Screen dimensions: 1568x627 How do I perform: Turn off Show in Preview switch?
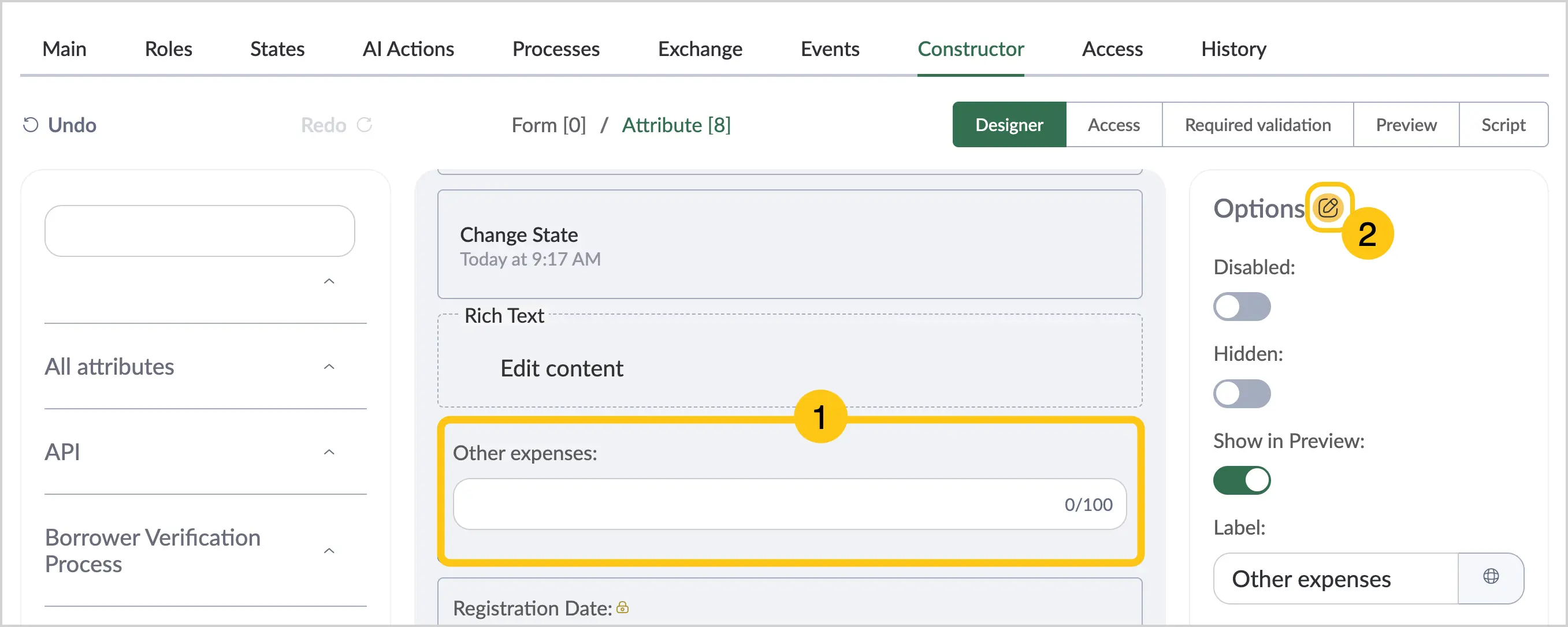[x=1242, y=480]
